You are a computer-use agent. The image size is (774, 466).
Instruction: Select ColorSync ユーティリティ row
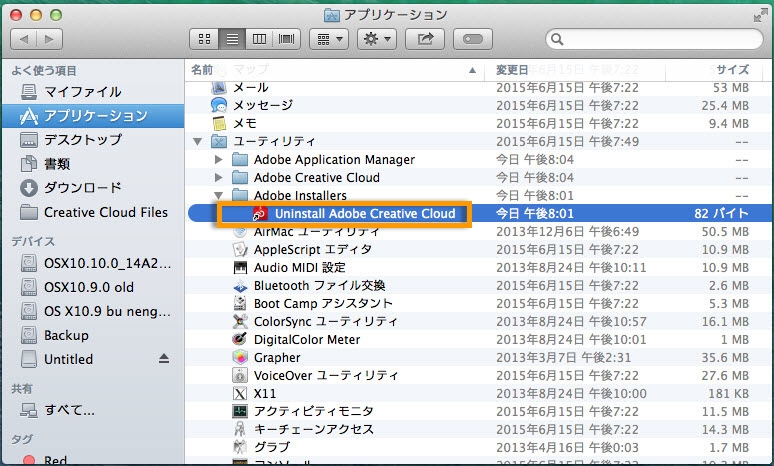(479, 322)
